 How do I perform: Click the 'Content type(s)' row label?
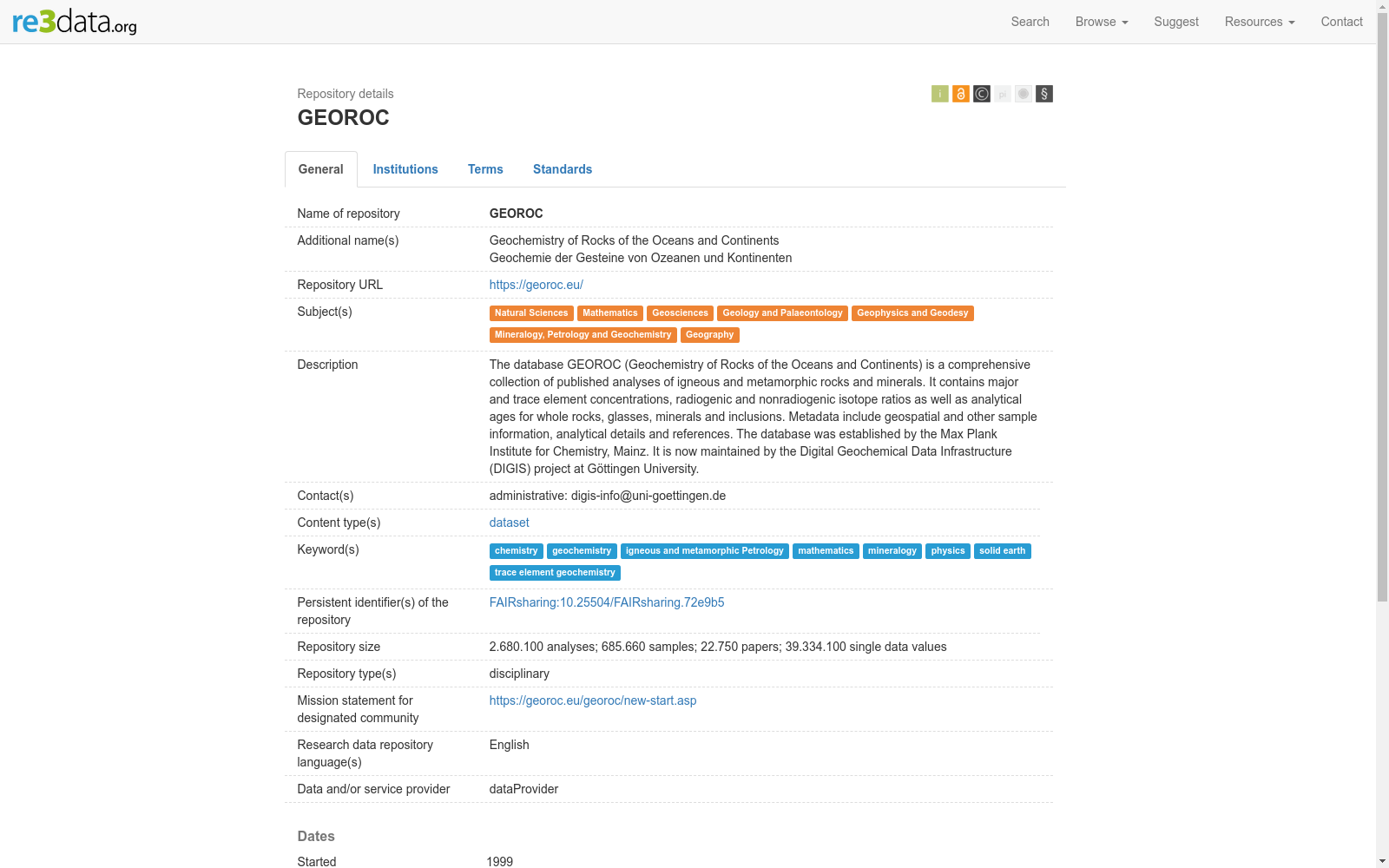click(339, 523)
